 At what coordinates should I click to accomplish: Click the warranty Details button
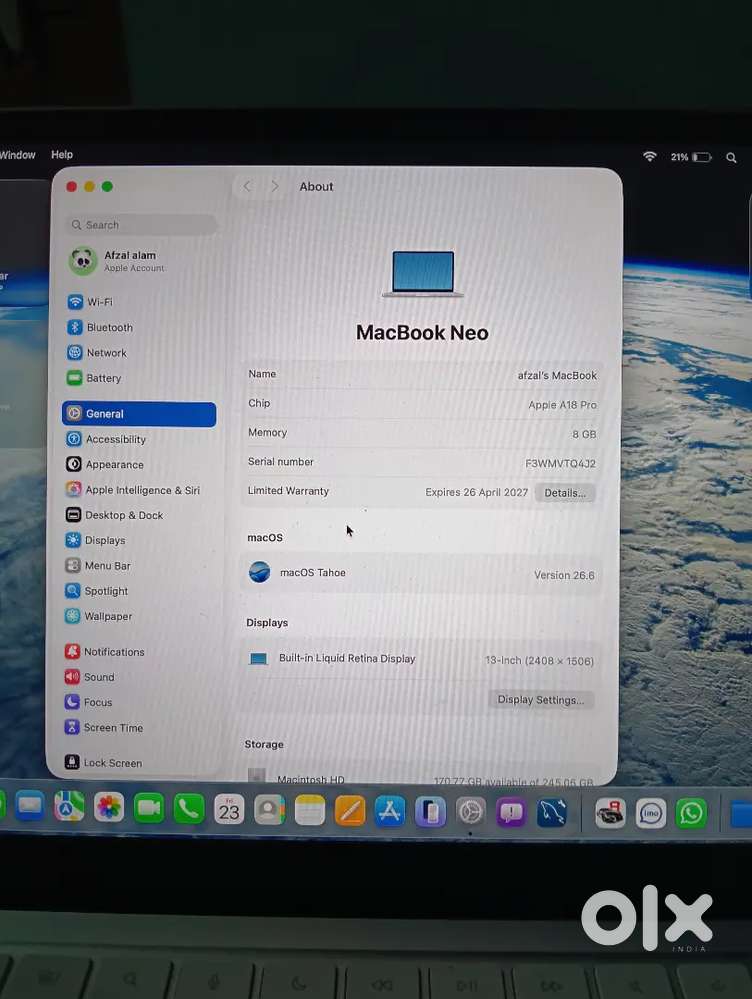coord(565,492)
